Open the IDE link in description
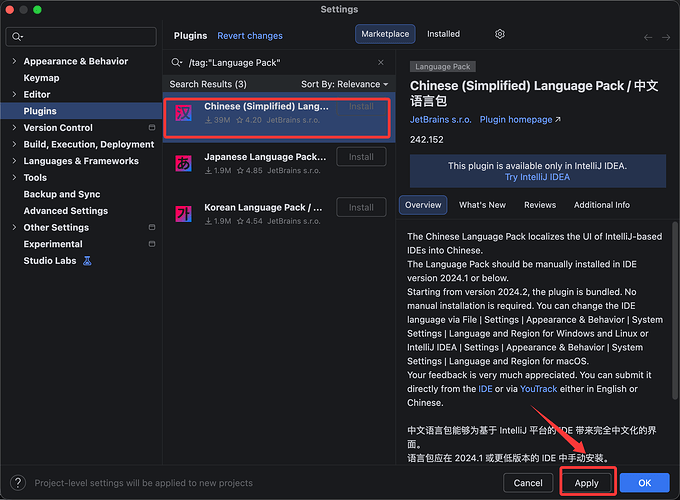 point(485,389)
